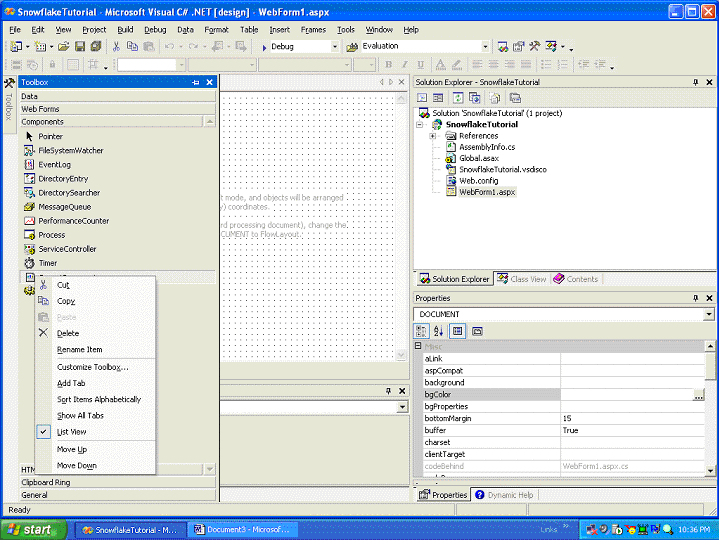Pin the Toolbox panel with auto-hide pushpin
This screenshot has height=540, width=719.
196,83
